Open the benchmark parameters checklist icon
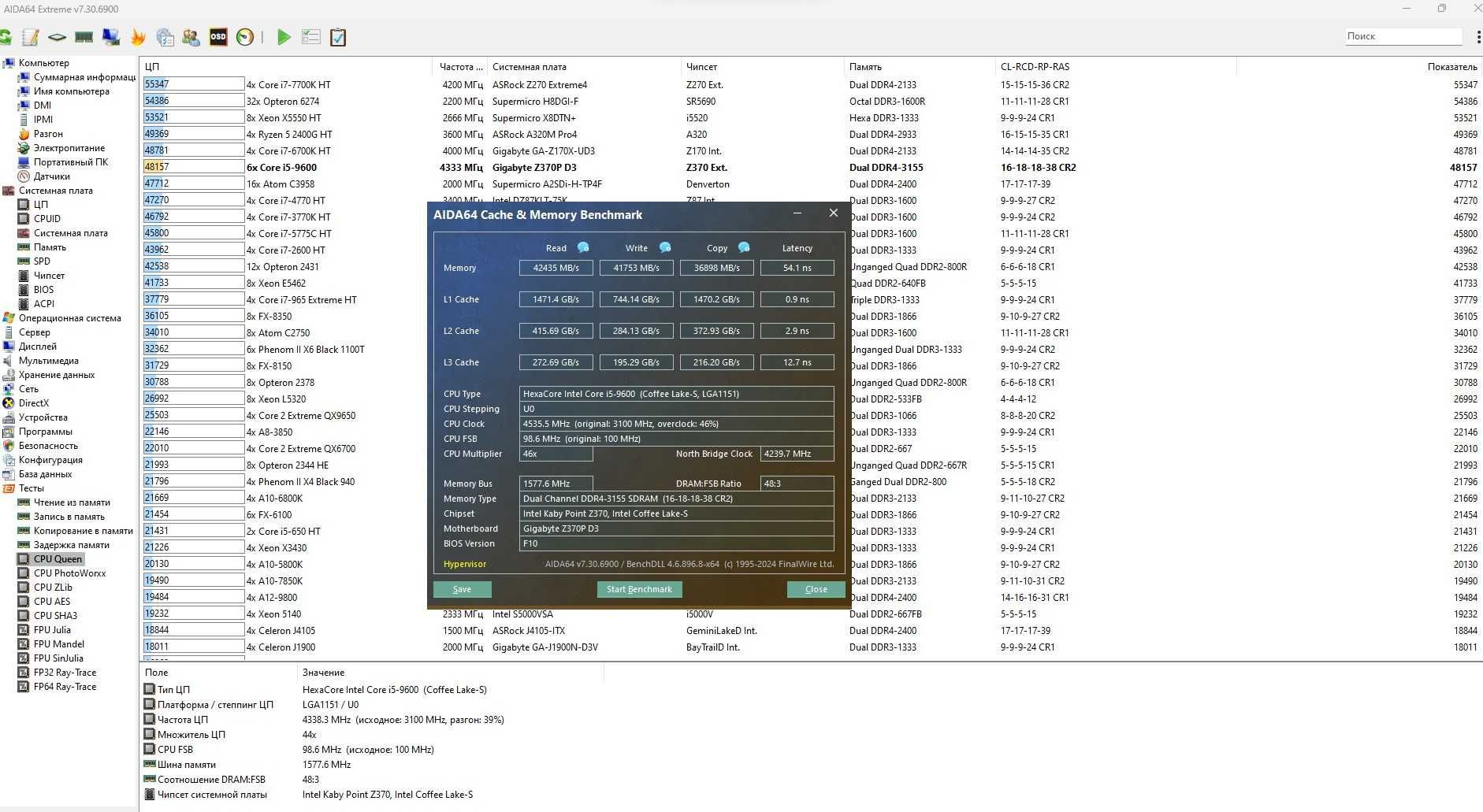The width and height of the screenshot is (1483, 812). click(311, 37)
